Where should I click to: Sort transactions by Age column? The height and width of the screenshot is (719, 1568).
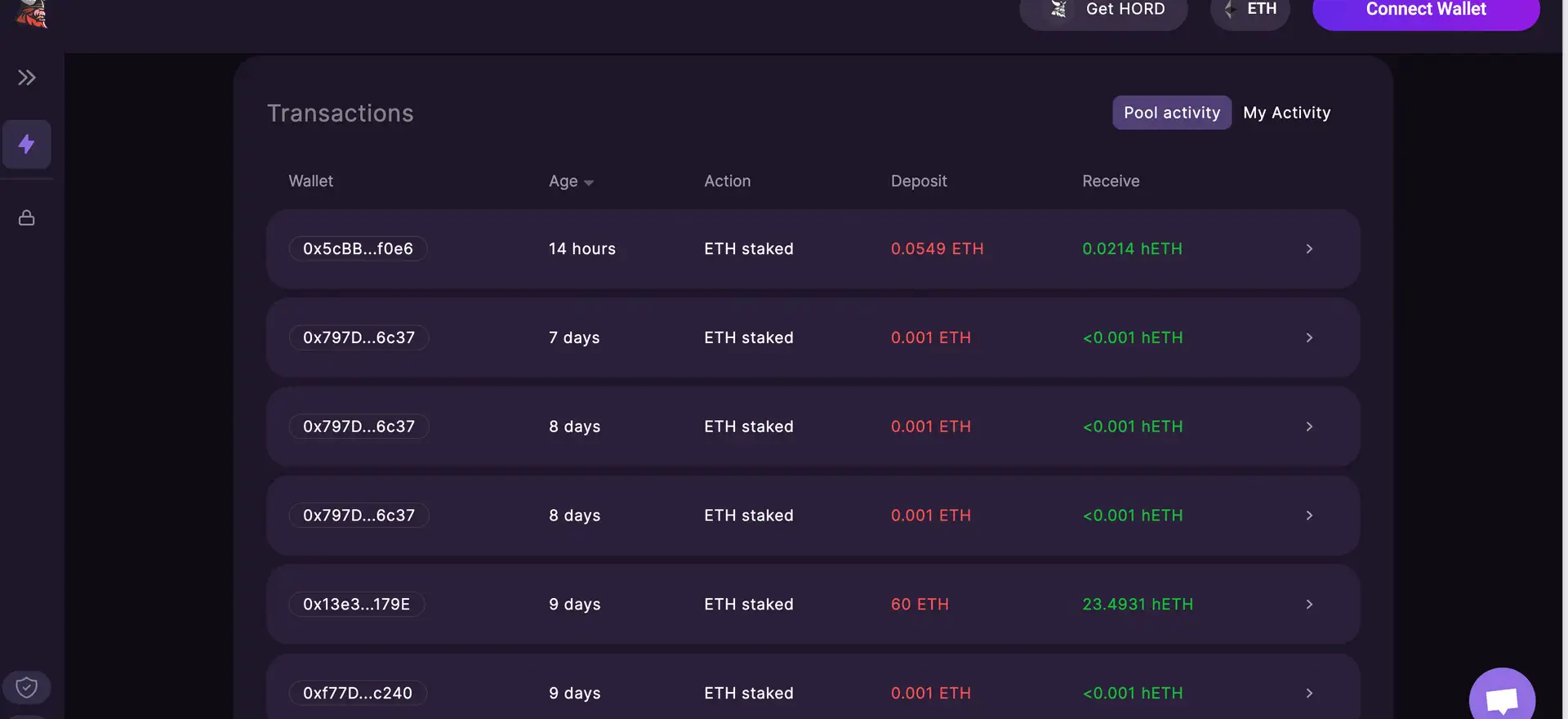pos(571,181)
